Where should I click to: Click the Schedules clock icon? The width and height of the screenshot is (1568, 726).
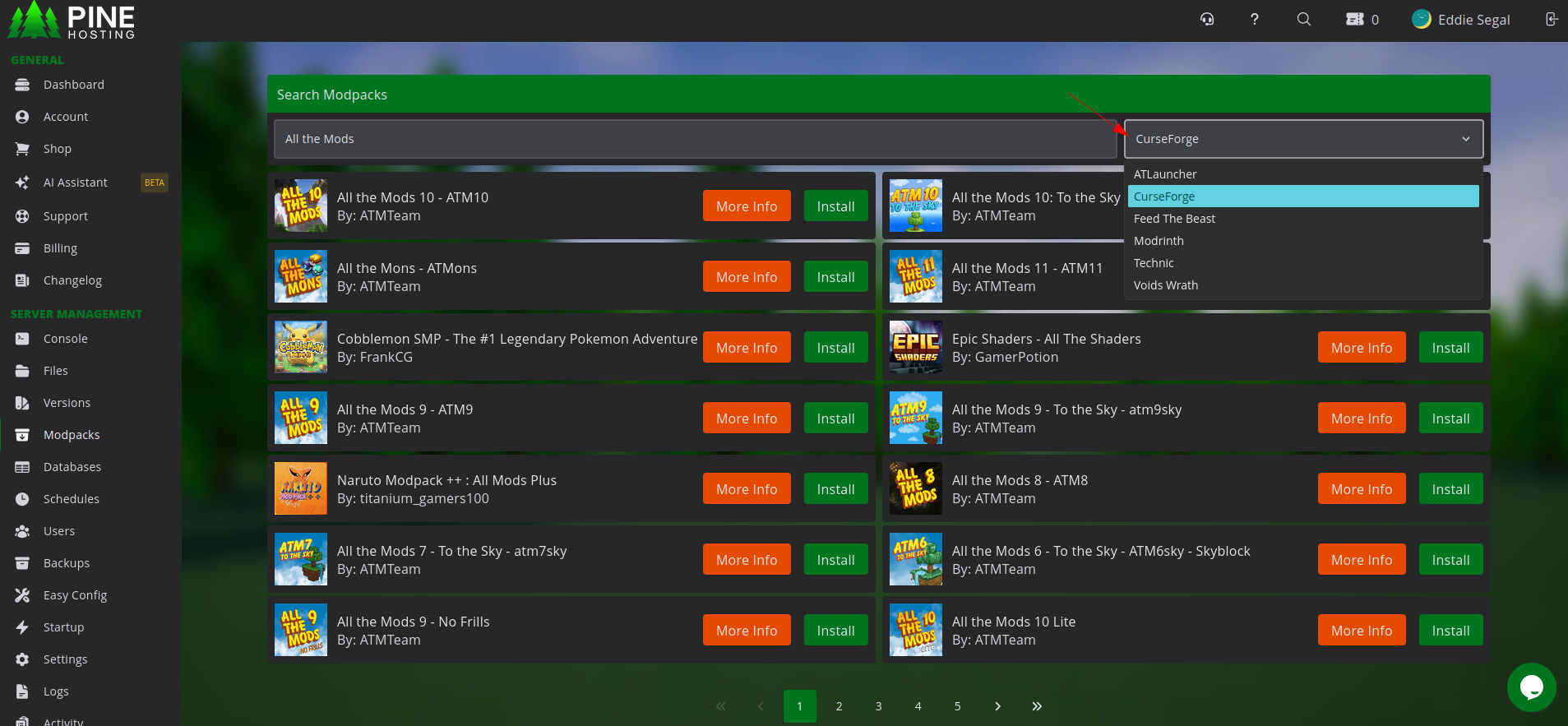[x=22, y=499]
